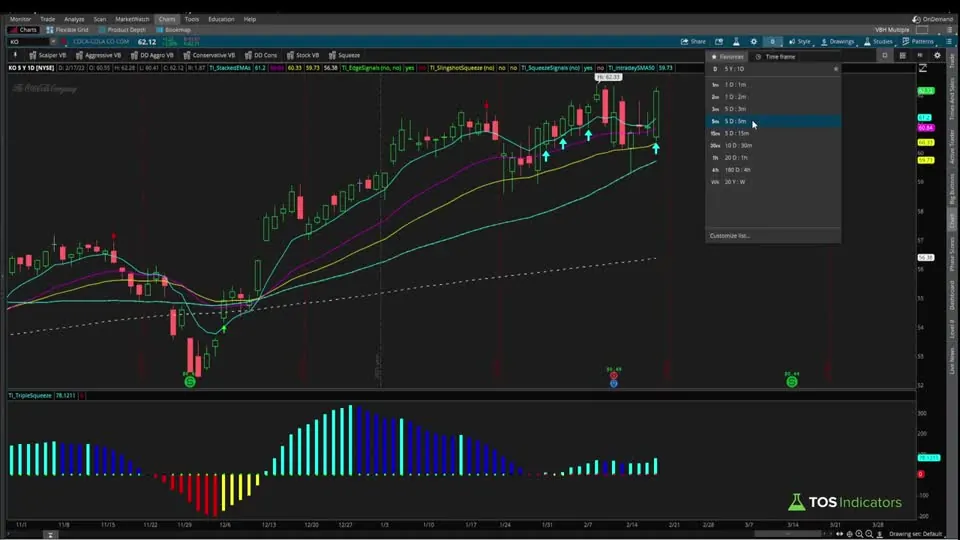Choose the 180 D : 4h timeframe

(773, 170)
